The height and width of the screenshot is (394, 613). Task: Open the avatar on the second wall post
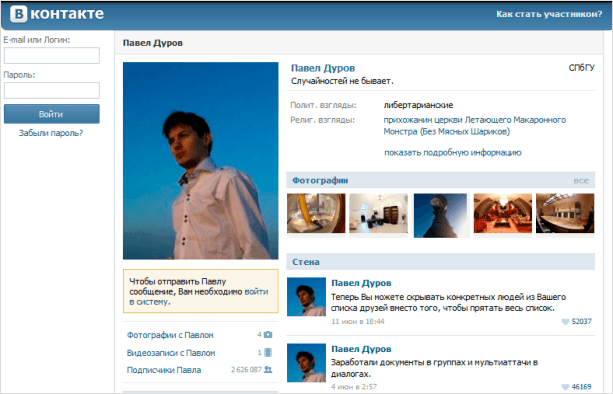(x=306, y=363)
